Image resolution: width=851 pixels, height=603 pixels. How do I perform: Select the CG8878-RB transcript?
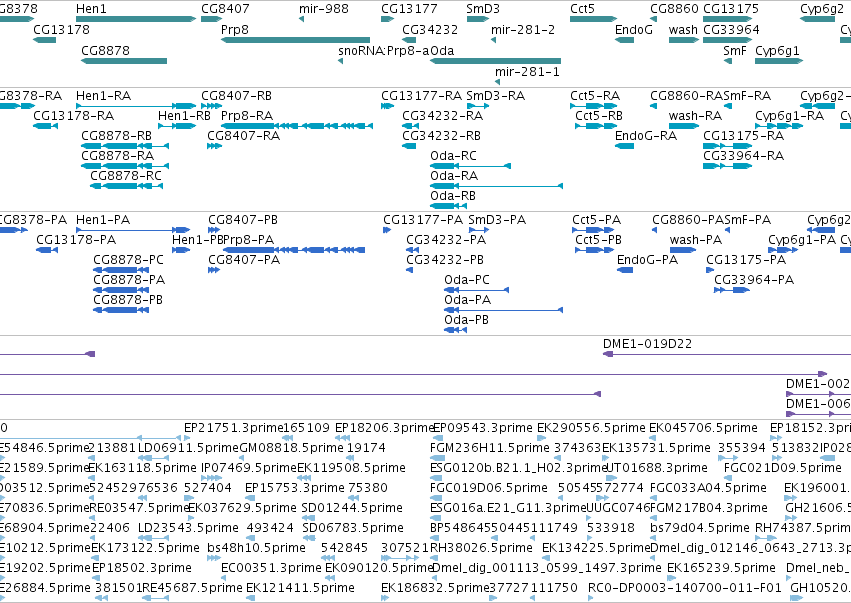[125, 146]
